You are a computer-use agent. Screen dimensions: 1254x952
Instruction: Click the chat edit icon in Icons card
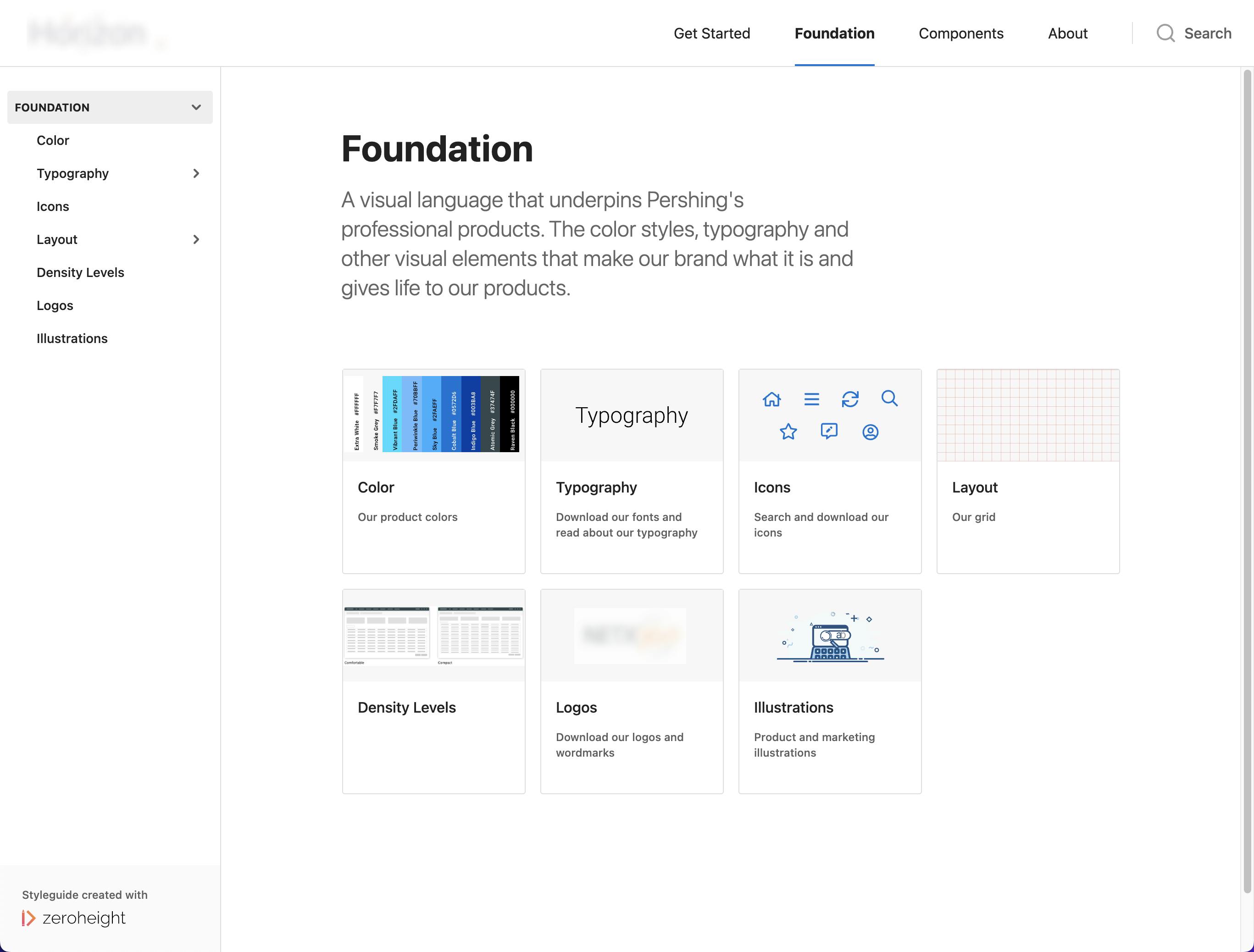(x=829, y=432)
